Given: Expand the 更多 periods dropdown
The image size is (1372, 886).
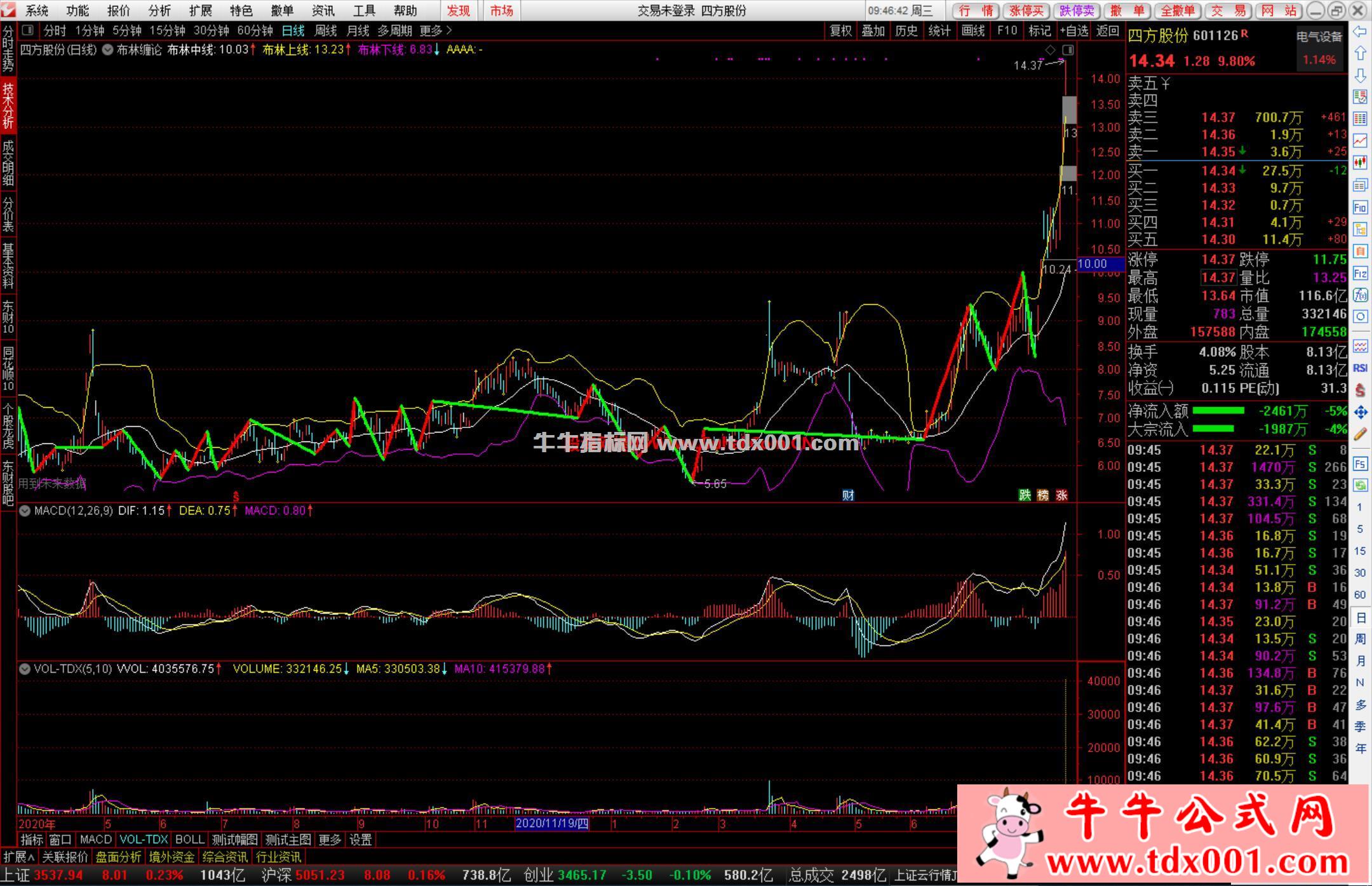Looking at the screenshot, I should point(436,30).
